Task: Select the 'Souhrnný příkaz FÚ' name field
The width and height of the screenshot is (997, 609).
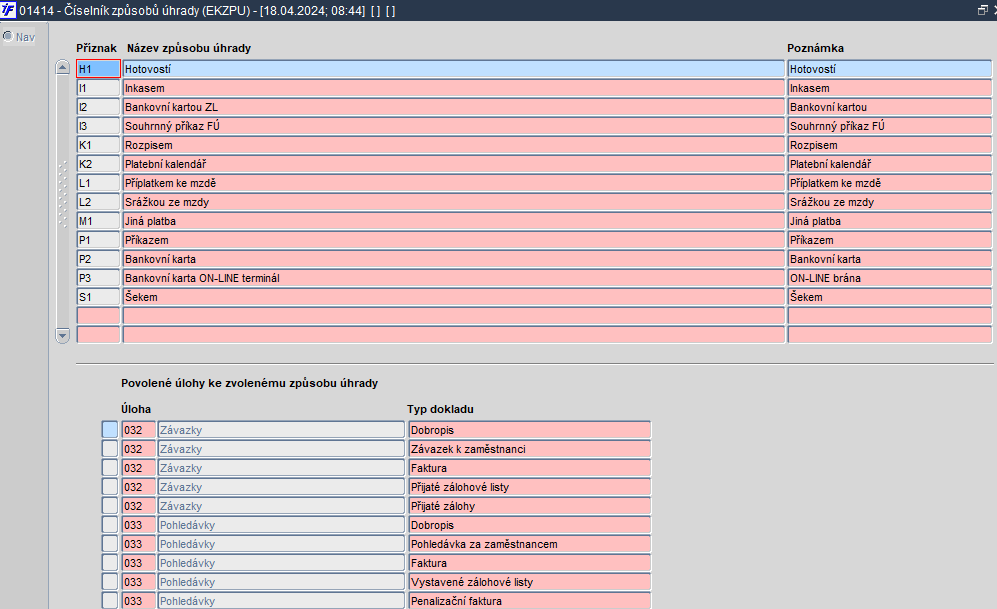Action: coord(453,126)
